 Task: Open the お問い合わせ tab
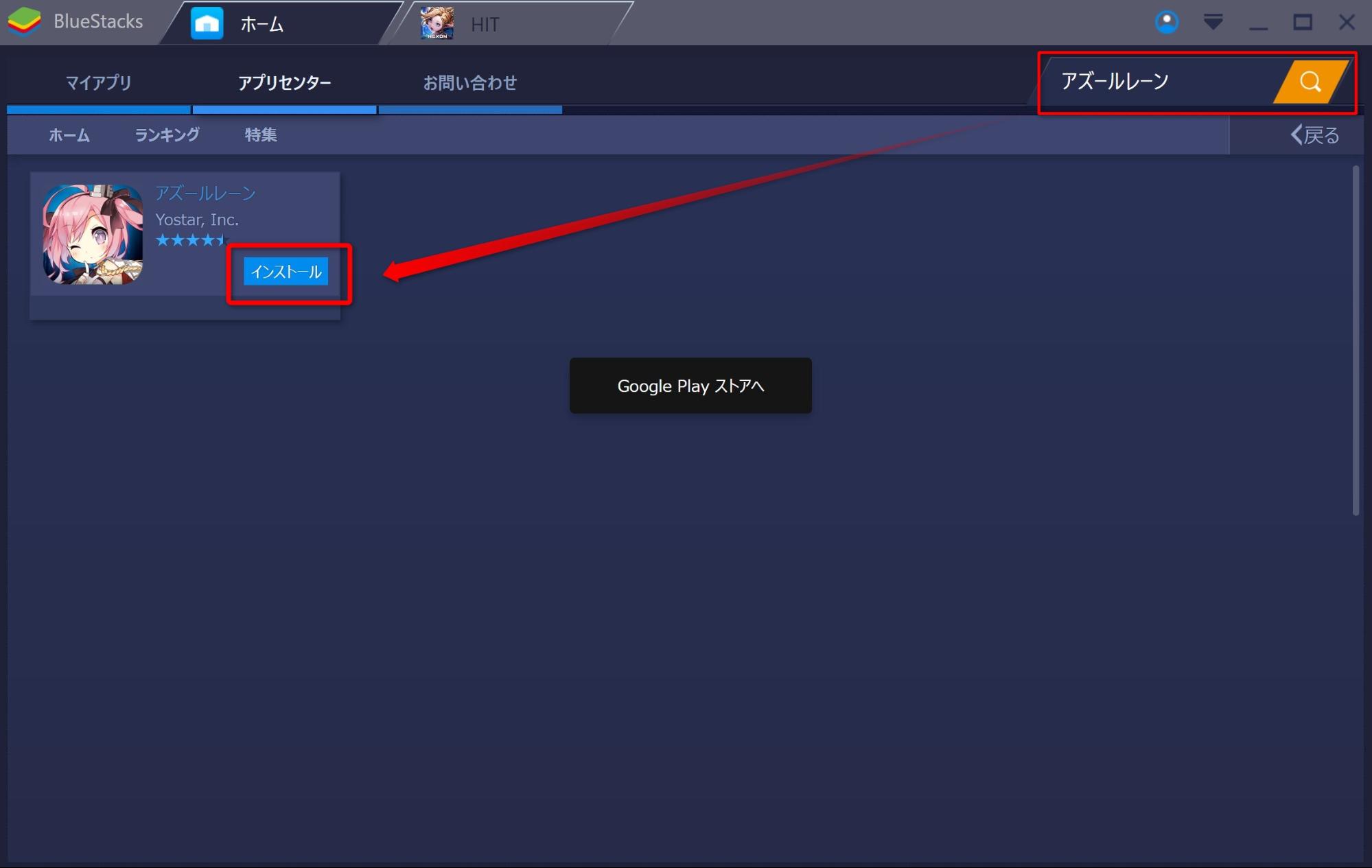[470, 83]
